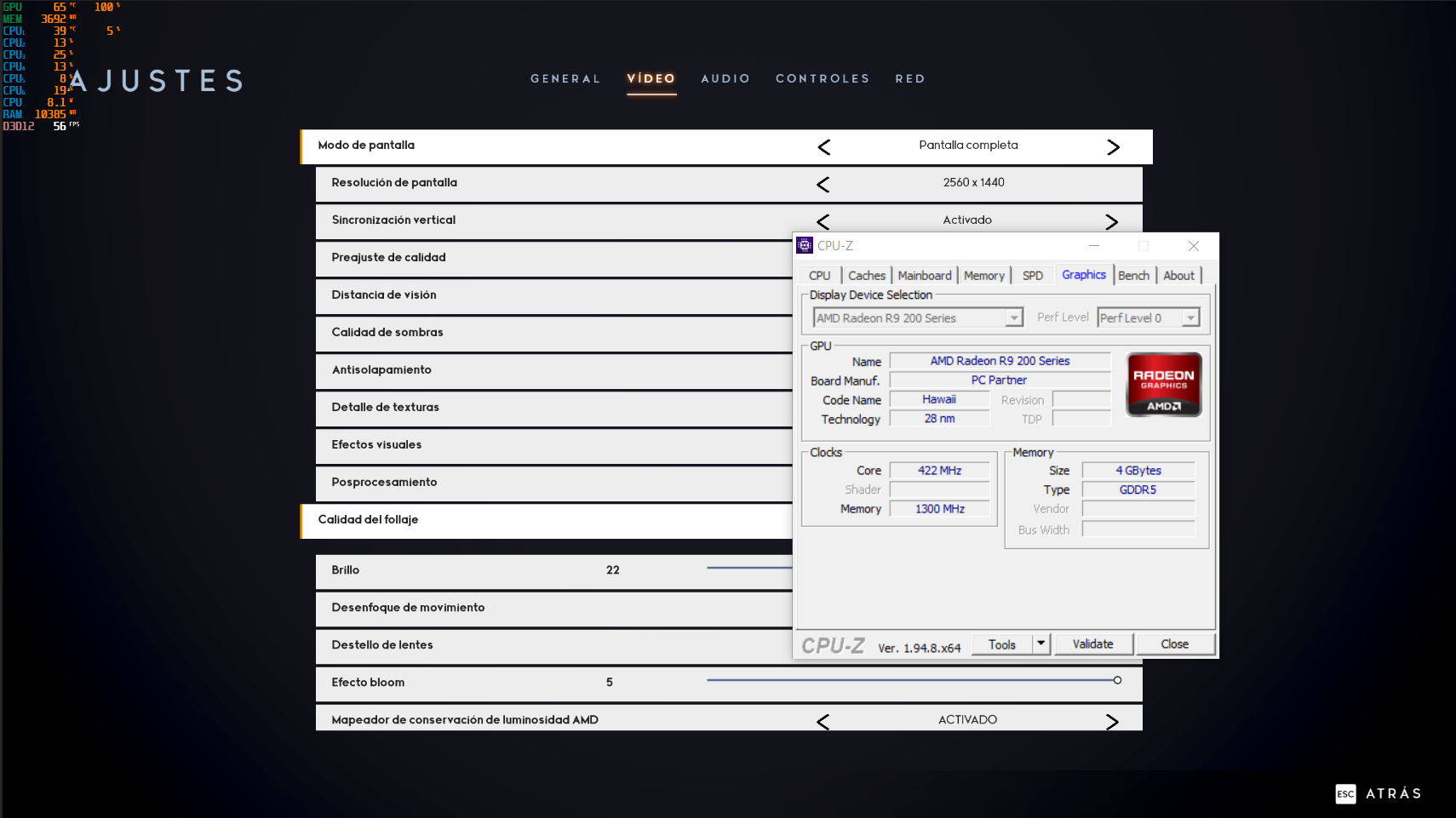Click the Tools button in CPU-Z
The height and width of the screenshot is (818, 1456).
point(1002,644)
